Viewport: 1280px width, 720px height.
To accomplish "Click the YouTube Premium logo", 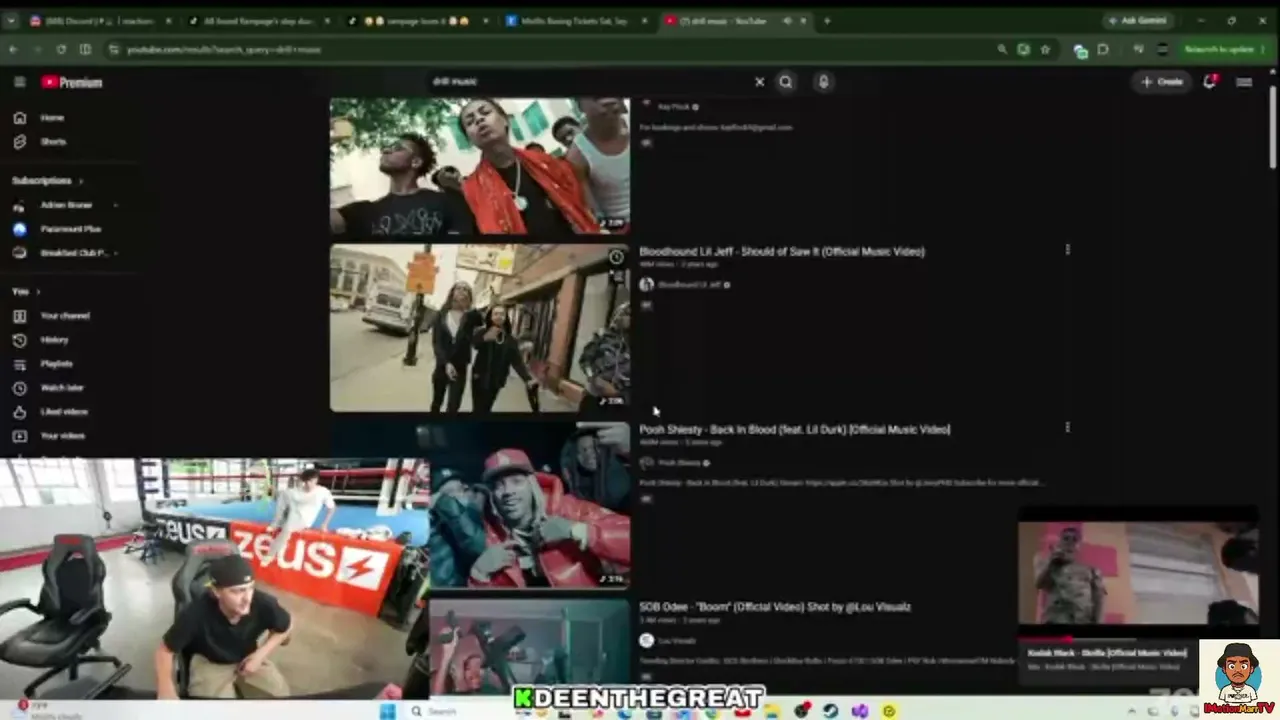I will point(72,82).
